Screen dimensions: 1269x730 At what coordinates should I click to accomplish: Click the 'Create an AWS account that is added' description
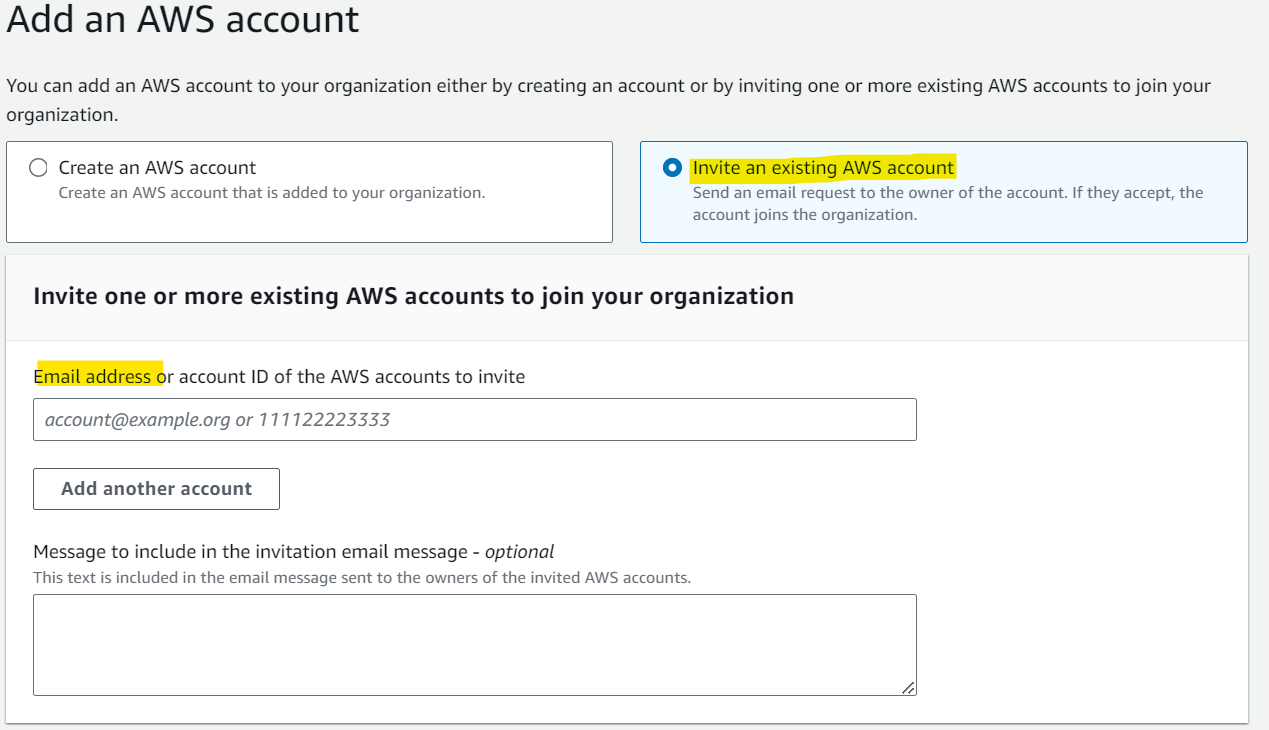272,192
